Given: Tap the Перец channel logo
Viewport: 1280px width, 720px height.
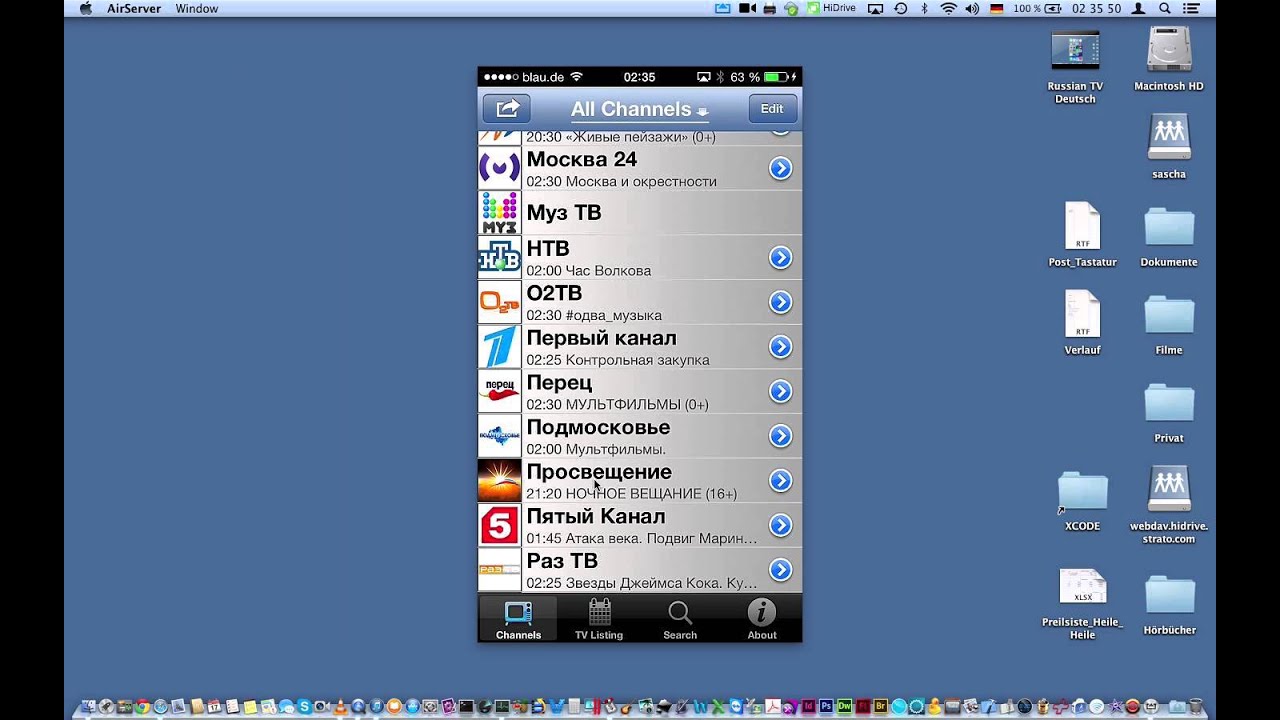Looking at the screenshot, I should [499, 391].
